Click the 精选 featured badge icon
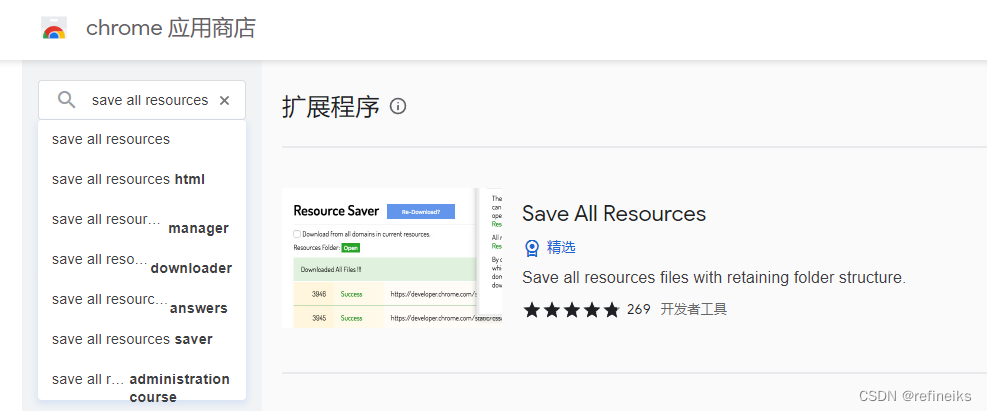 pos(531,248)
